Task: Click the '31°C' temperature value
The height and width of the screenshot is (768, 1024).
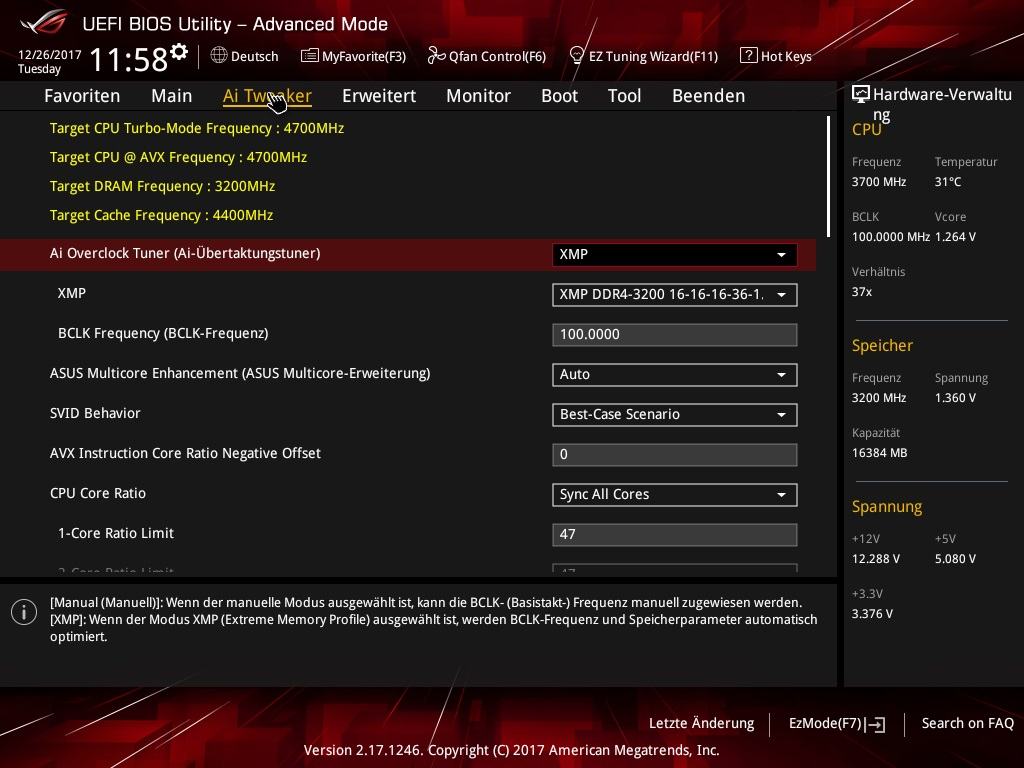Action: [x=948, y=182]
